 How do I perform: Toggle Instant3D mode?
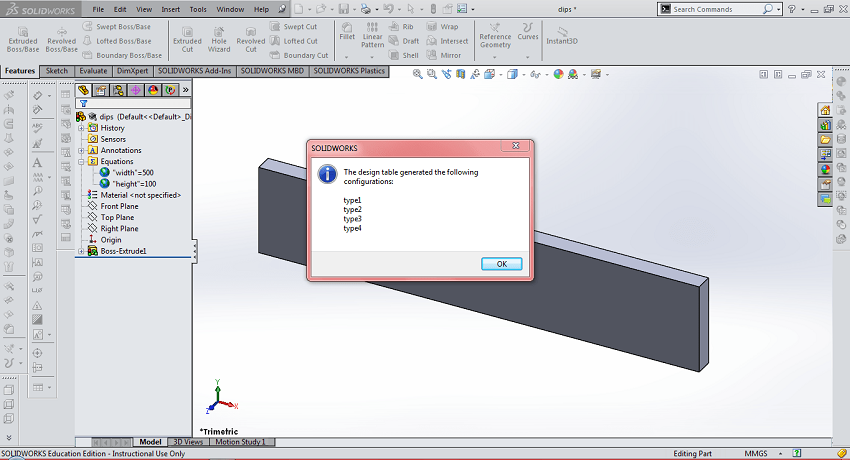562,36
